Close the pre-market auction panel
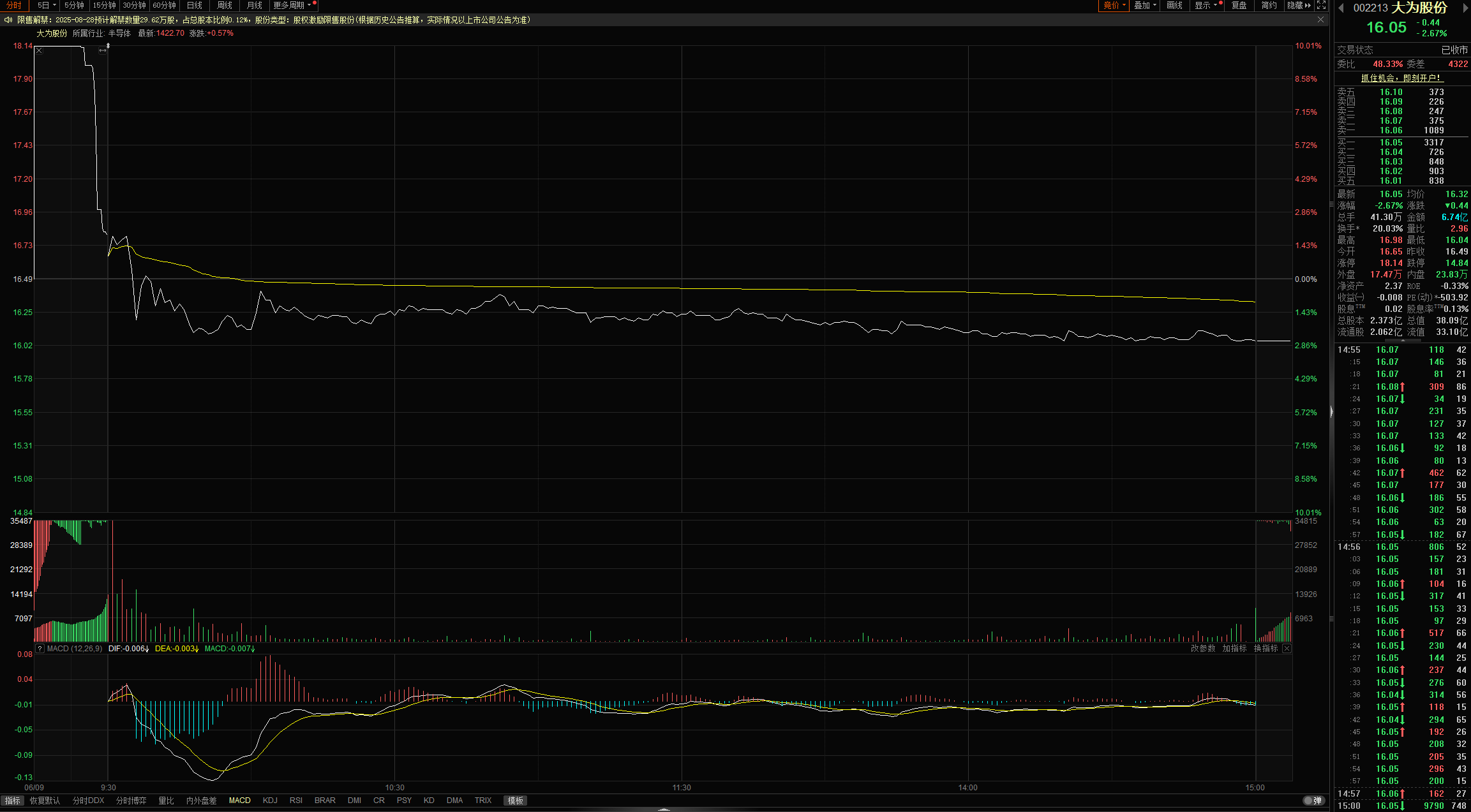 [39, 50]
